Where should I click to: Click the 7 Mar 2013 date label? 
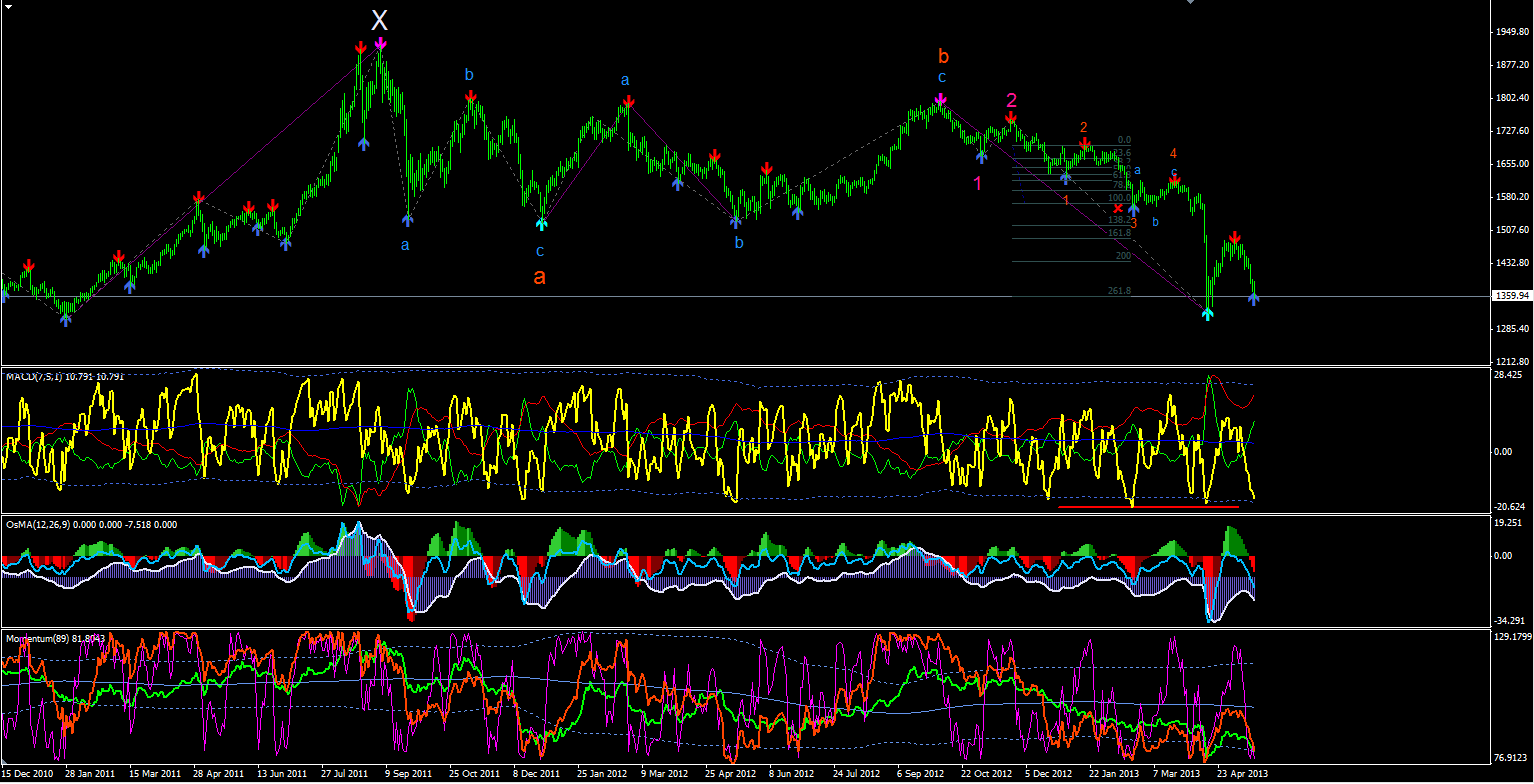1178,774
